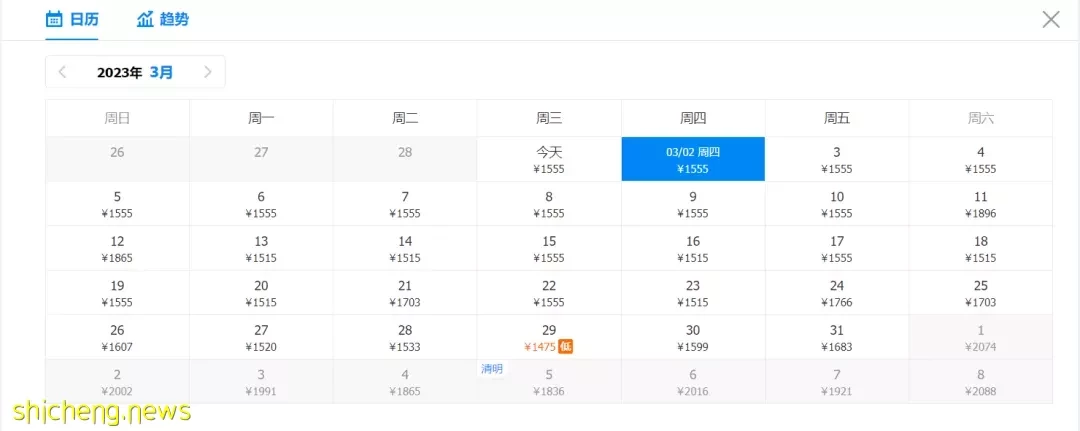Select March 7 at ¥1555
This screenshot has height=431, width=1080.
coord(405,204)
